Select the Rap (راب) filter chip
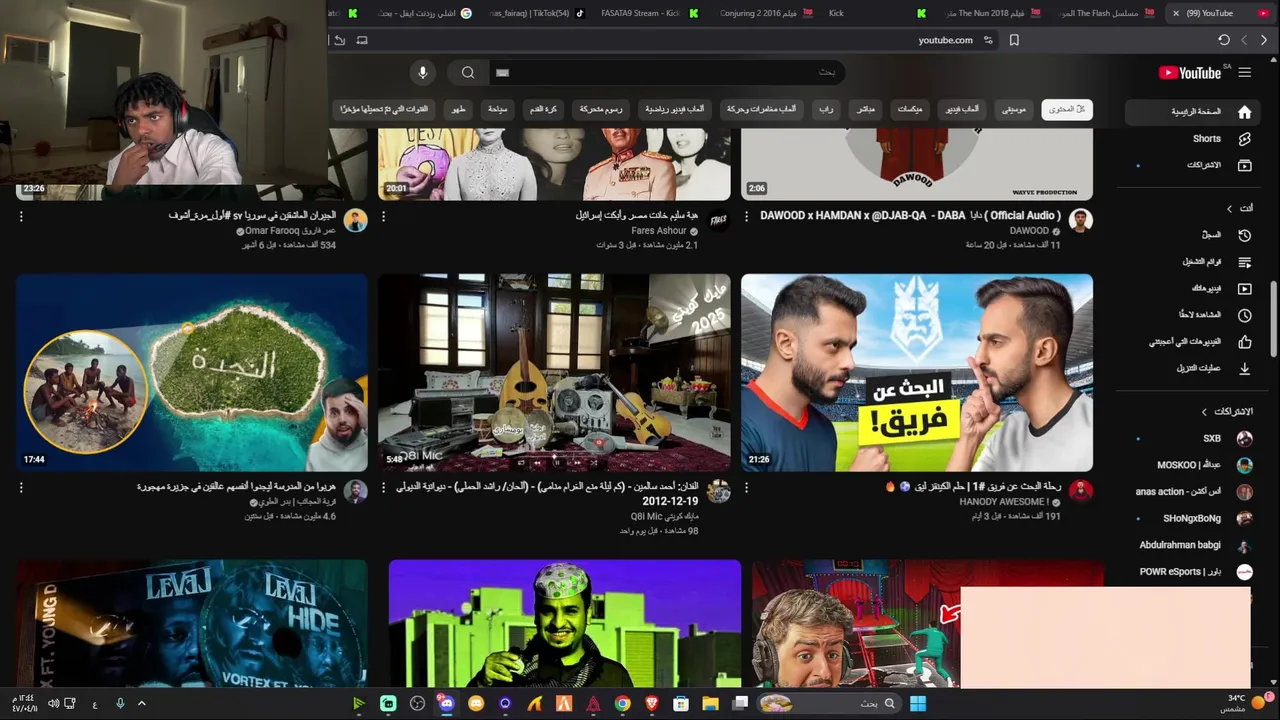The image size is (1280, 720). [826, 109]
